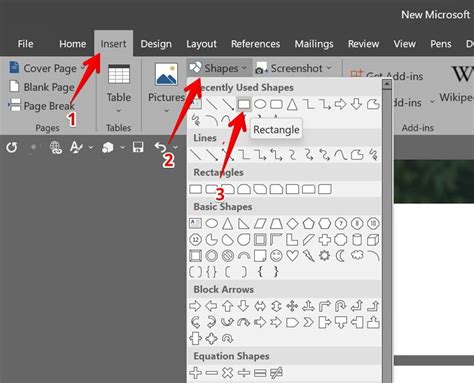Select the Parallelogram basic shape

[x=260, y=223]
